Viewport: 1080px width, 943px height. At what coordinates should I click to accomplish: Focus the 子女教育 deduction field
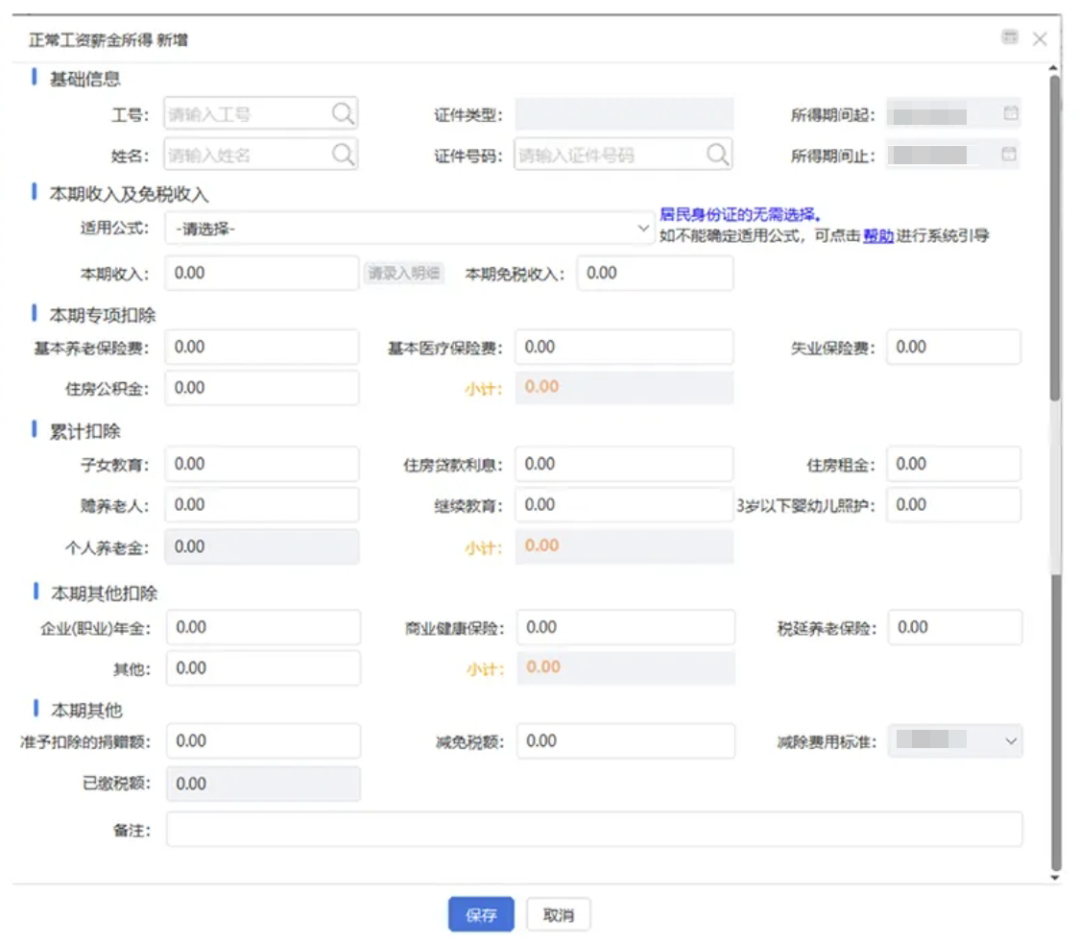click(x=262, y=464)
